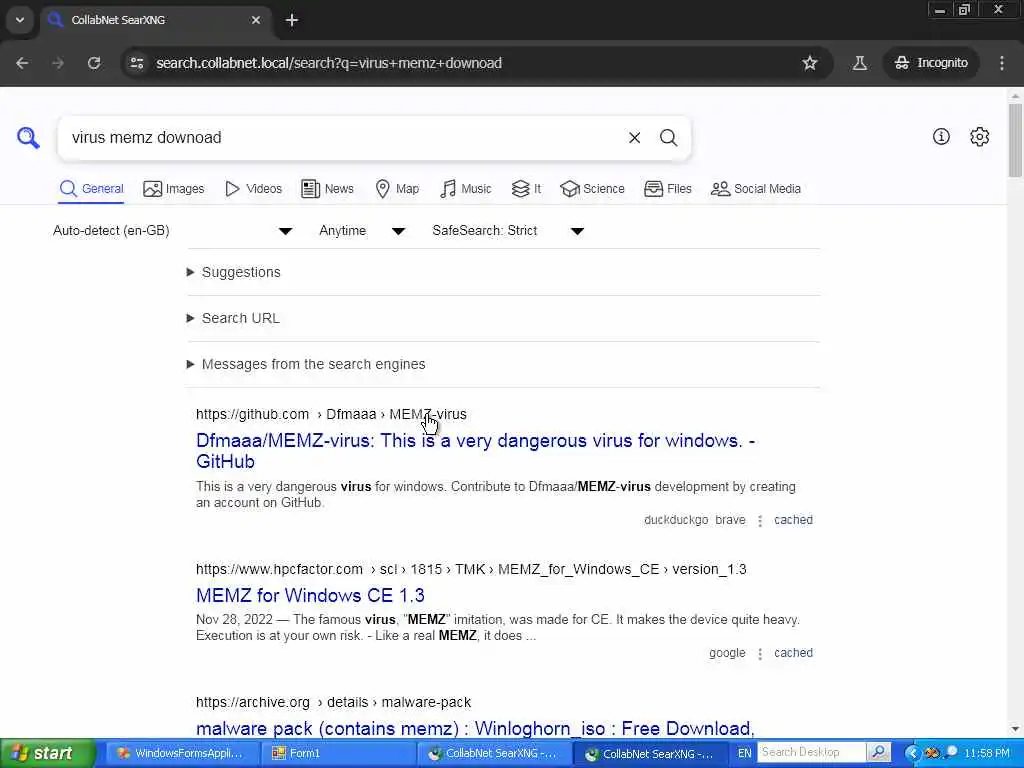Click the SearXNG magnifier logo

coord(28,138)
